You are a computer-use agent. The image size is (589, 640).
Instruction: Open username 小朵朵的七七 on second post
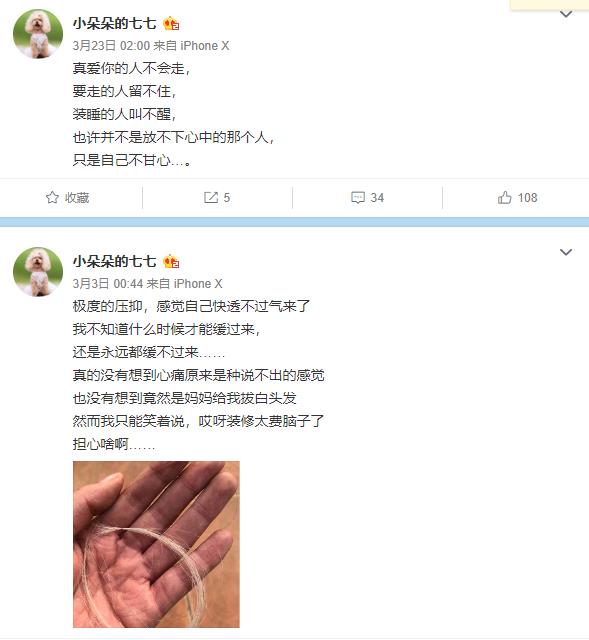(115, 261)
